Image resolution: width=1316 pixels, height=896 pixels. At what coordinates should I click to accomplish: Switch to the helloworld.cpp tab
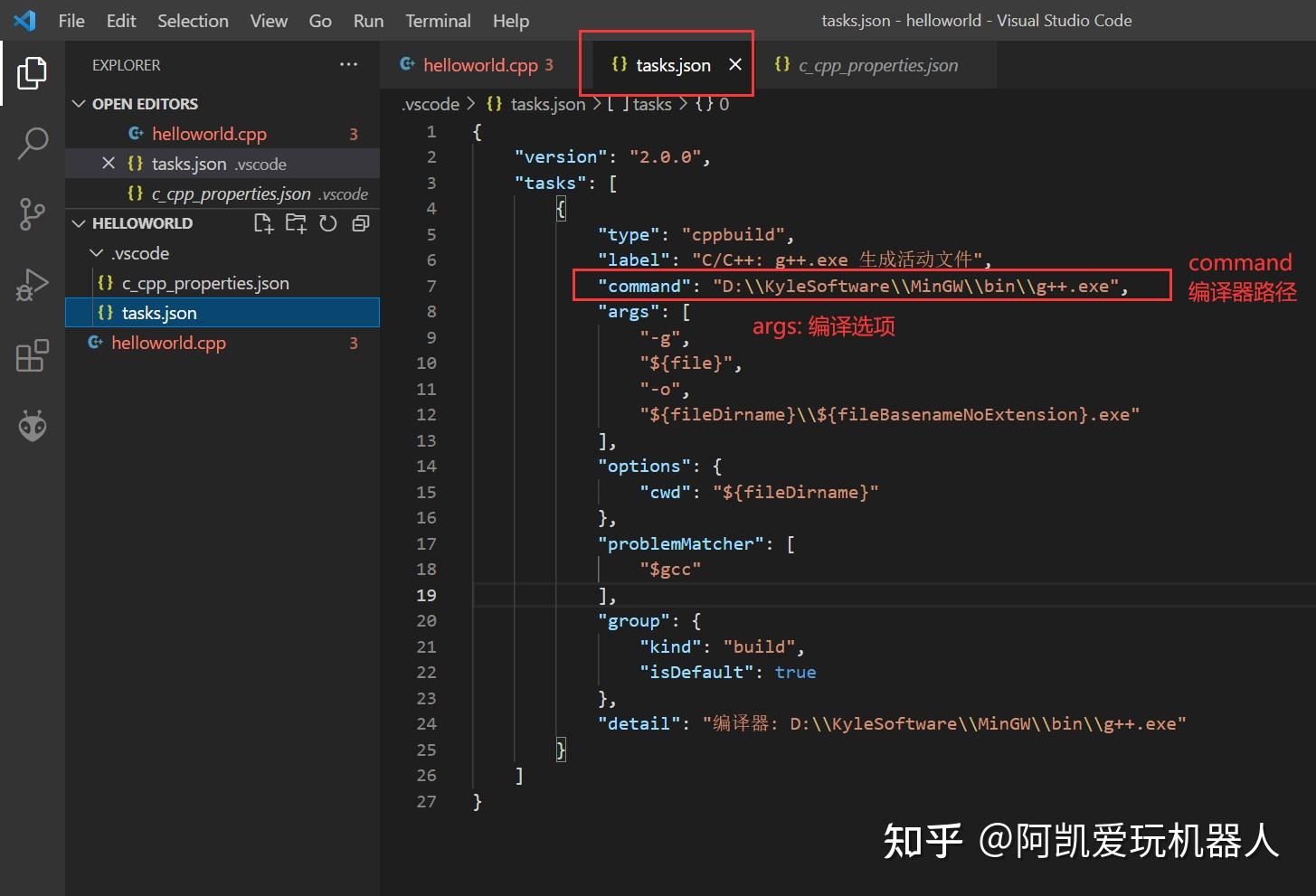(479, 64)
